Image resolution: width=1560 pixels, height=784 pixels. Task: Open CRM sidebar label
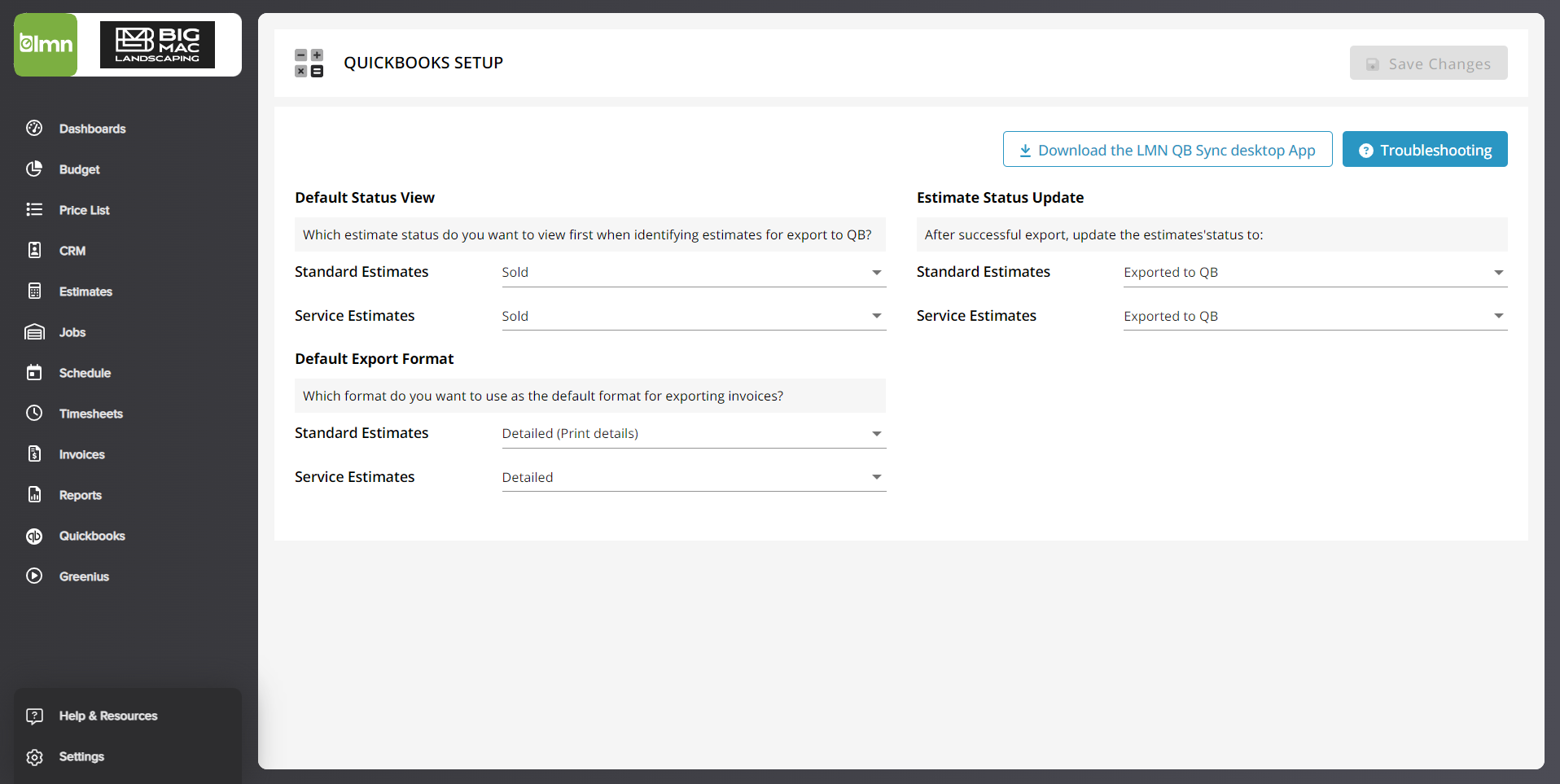(72, 251)
